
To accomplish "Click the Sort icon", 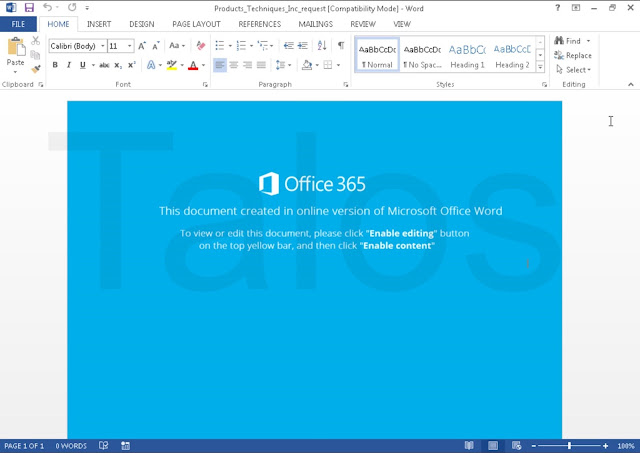I will tap(322, 45).
